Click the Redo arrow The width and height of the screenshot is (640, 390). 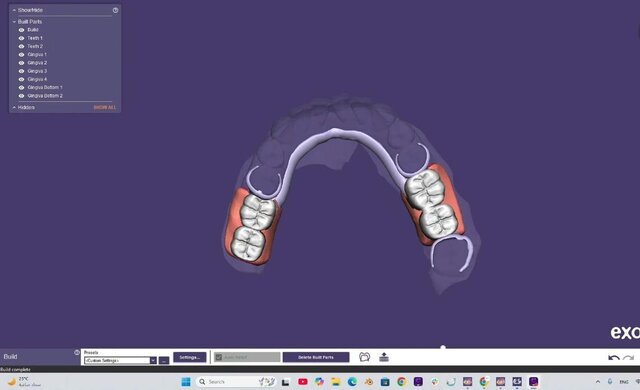[629, 358]
